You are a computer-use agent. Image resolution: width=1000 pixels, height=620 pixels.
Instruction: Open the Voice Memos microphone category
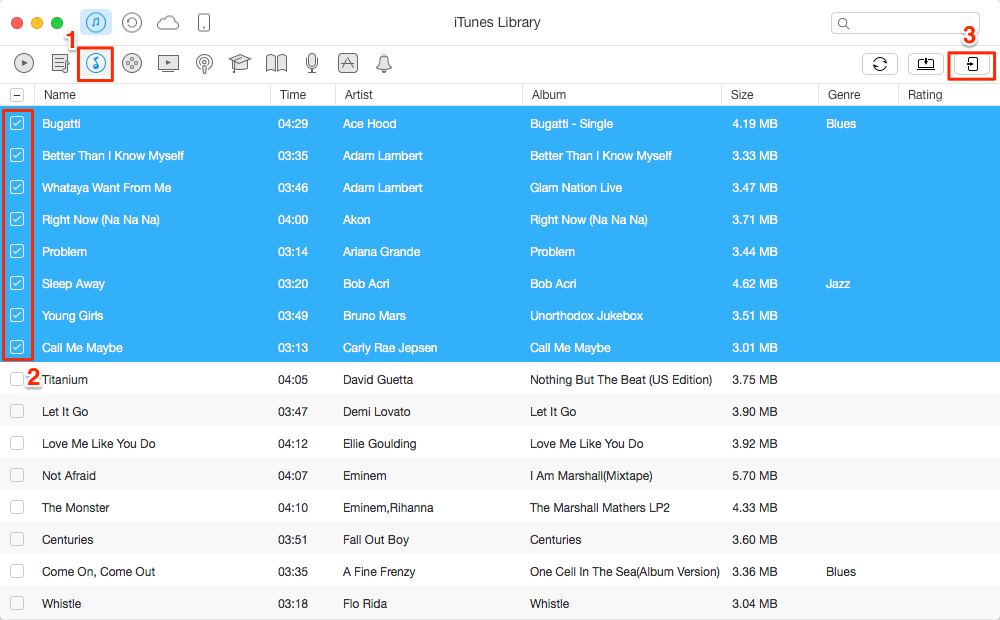(312, 63)
